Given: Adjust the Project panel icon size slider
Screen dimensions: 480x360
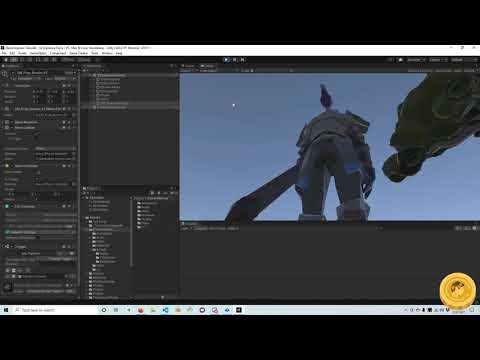Looking at the screenshot, I should pos(163,297).
